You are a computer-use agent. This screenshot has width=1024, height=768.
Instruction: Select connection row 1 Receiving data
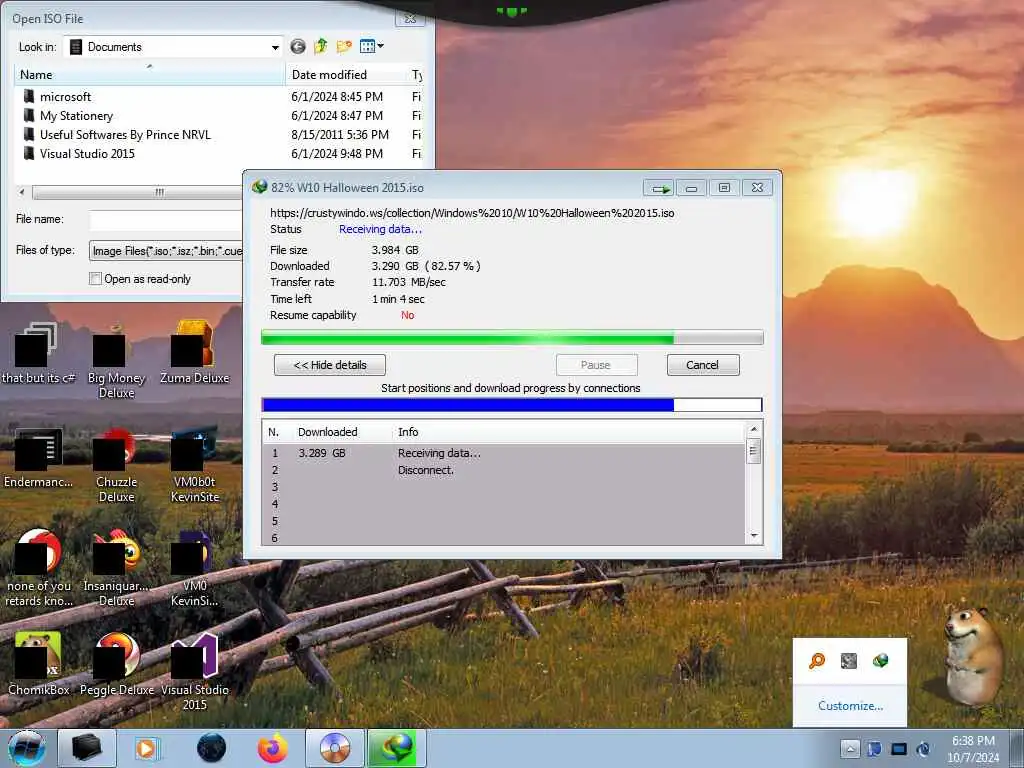click(x=503, y=453)
